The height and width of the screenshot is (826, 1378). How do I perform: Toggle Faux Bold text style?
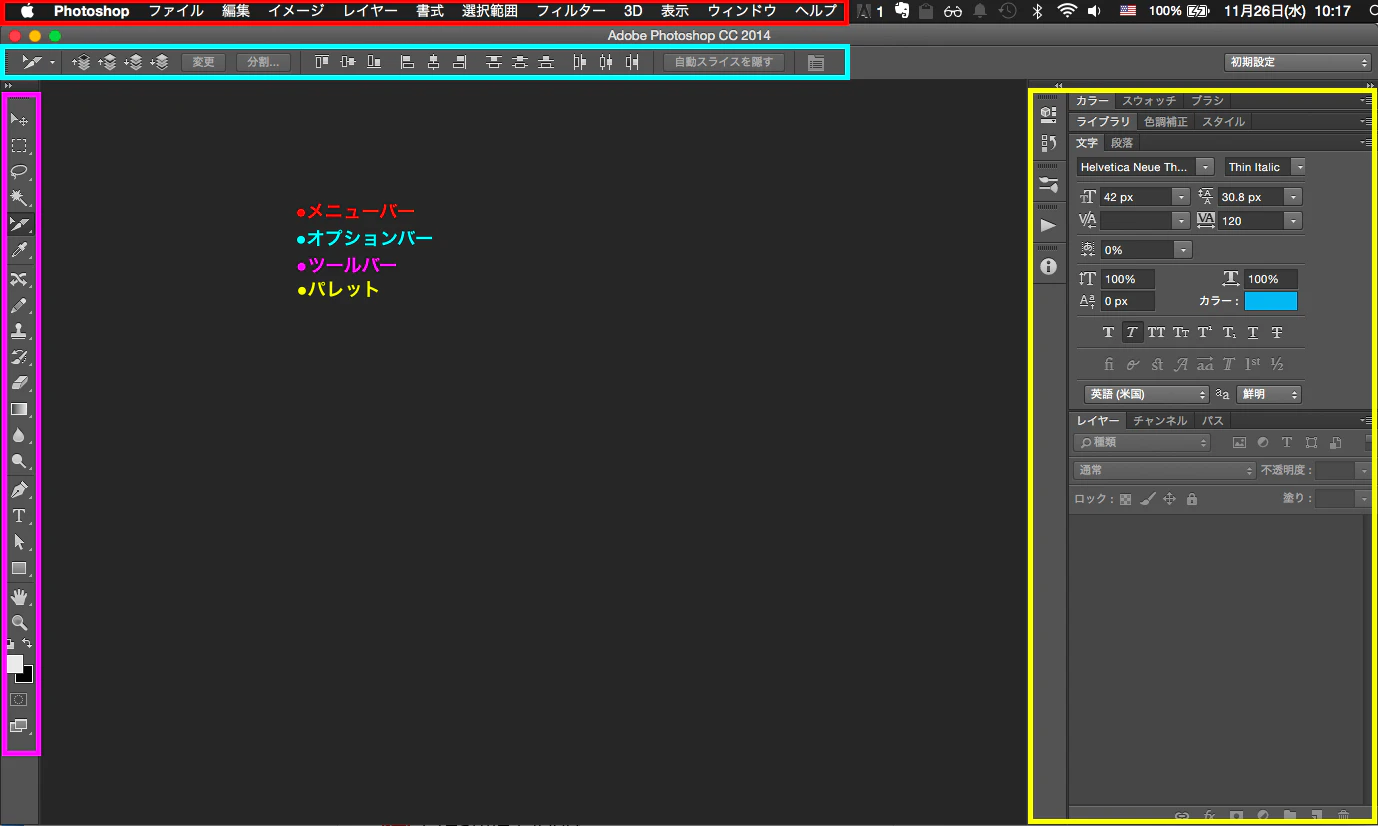1108,332
